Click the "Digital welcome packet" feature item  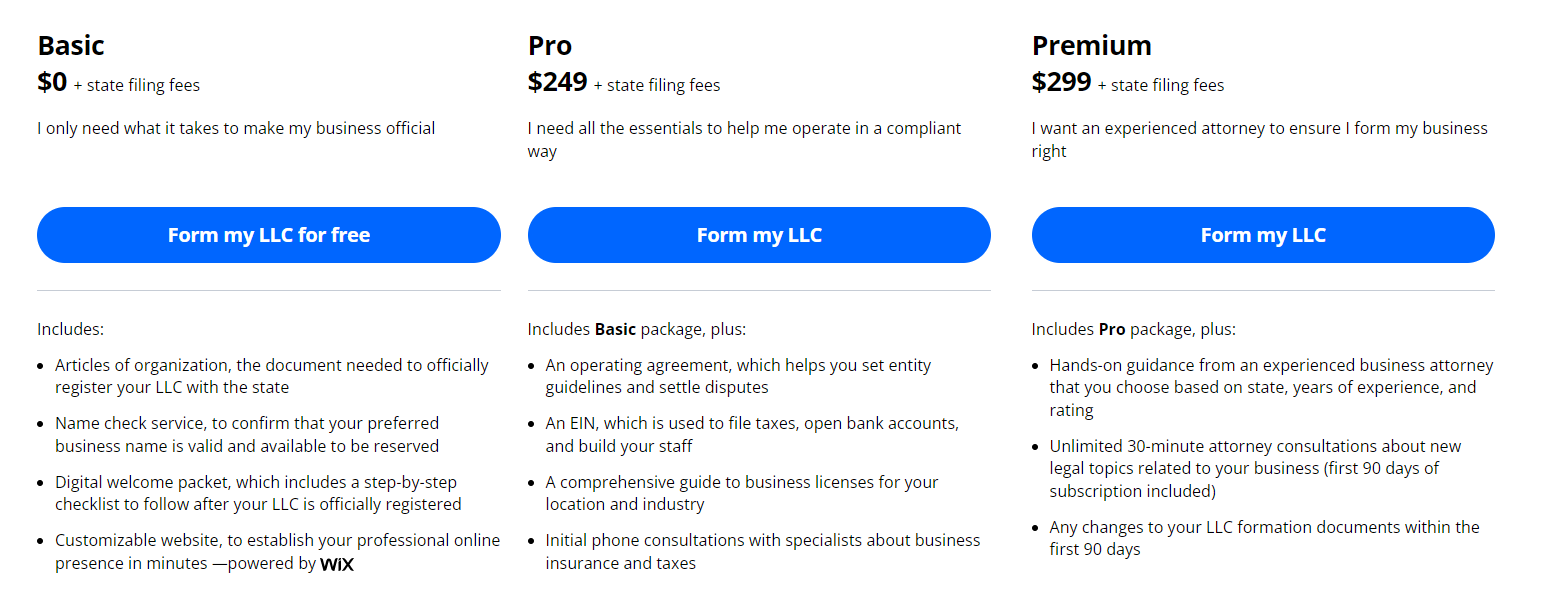(258, 493)
